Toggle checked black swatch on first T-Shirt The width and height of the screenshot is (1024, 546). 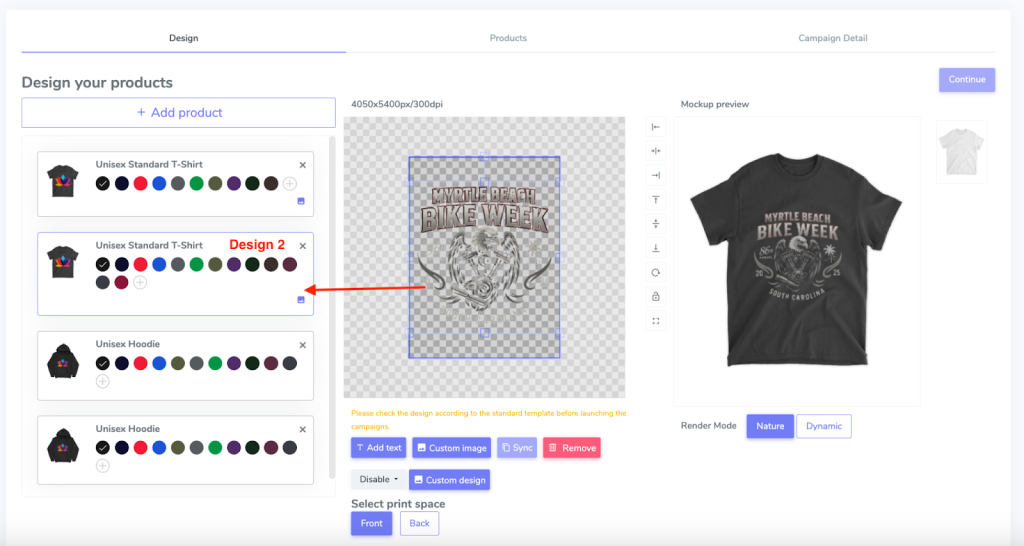(103, 184)
